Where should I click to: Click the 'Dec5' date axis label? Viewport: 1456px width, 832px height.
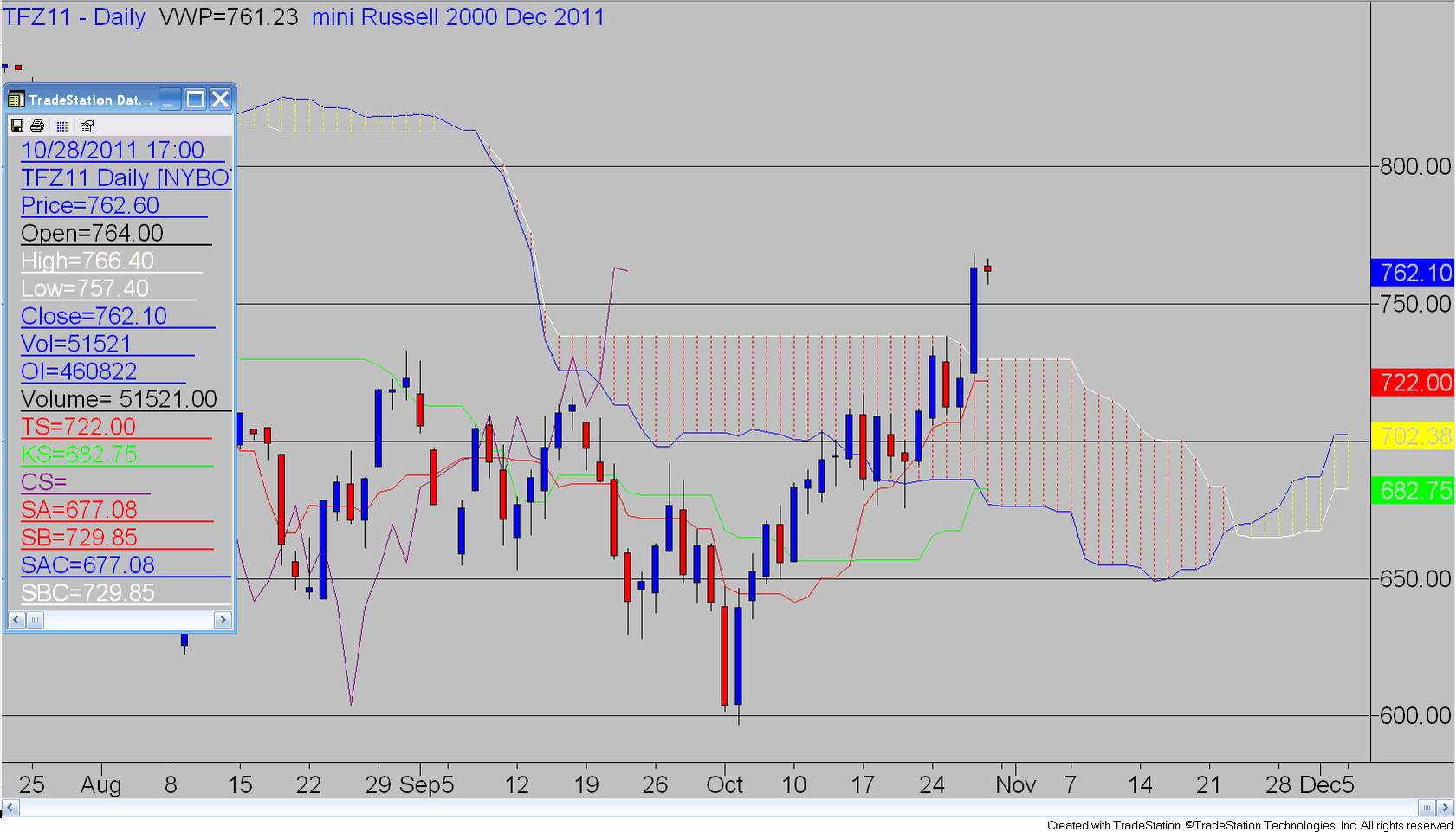click(x=1327, y=785)
